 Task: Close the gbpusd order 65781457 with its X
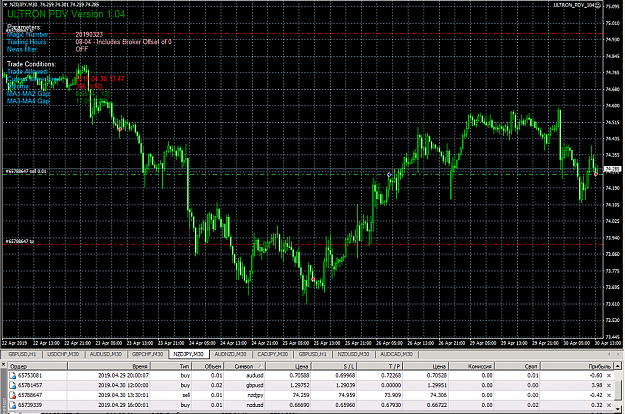coord(609,385)
